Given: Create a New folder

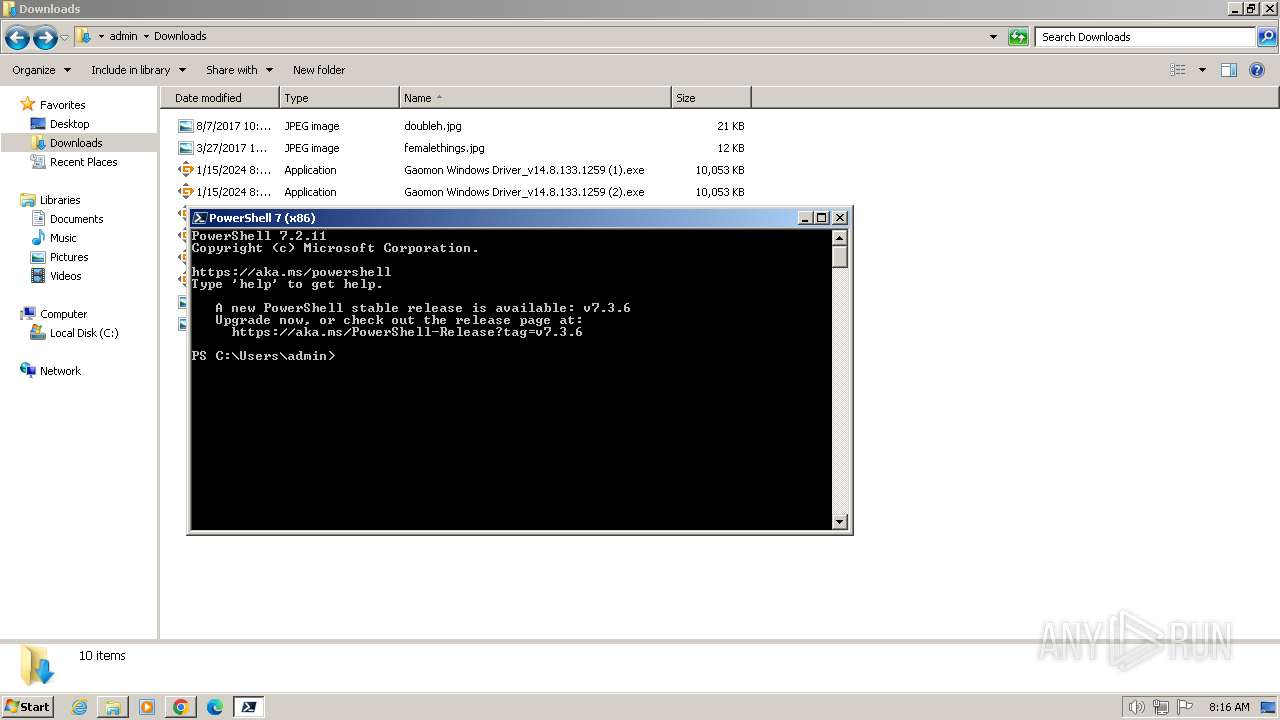Looking at the screenshot, I should click(319, 70).
